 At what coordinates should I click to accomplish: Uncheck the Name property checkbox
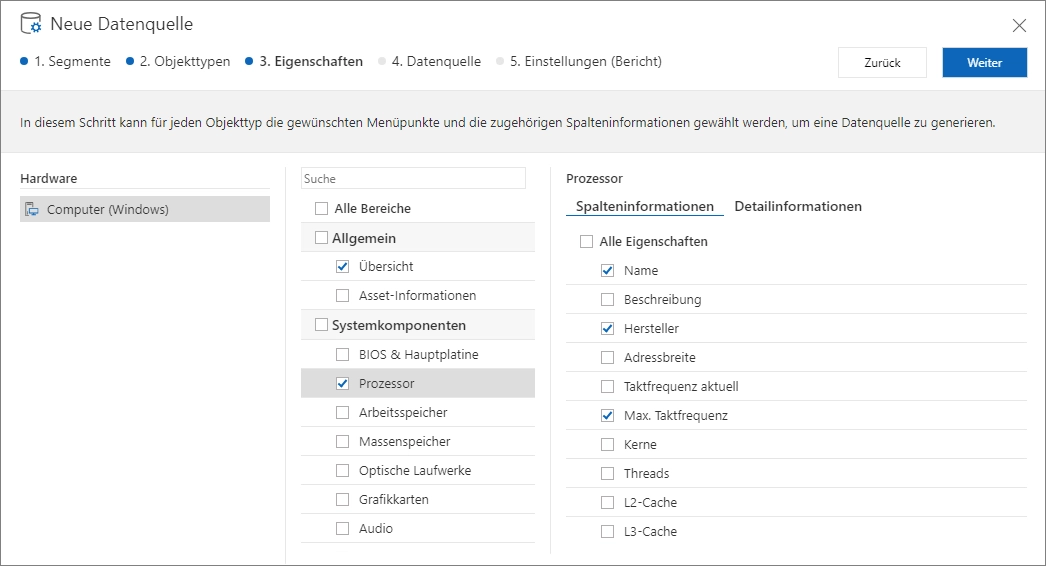[x=607, y=270]
